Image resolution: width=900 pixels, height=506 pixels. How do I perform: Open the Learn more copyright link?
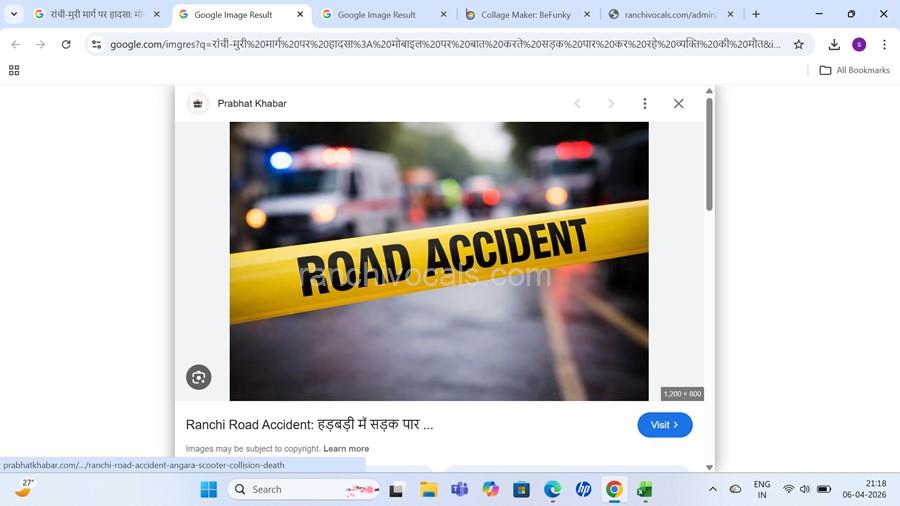[x=346, y=449]
